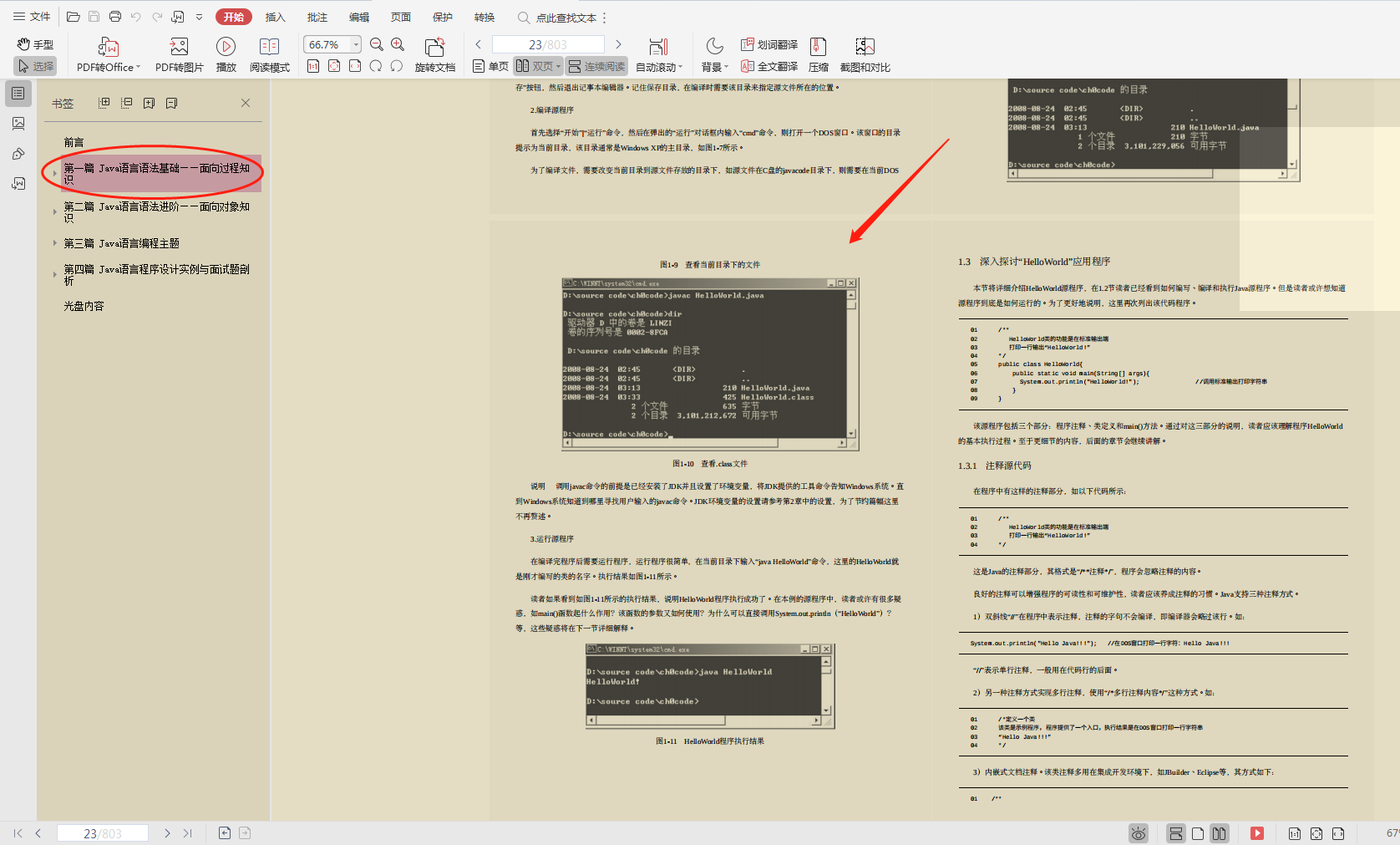
Task: Click the zoom out magnifier icon
Action: click(377, 44)
